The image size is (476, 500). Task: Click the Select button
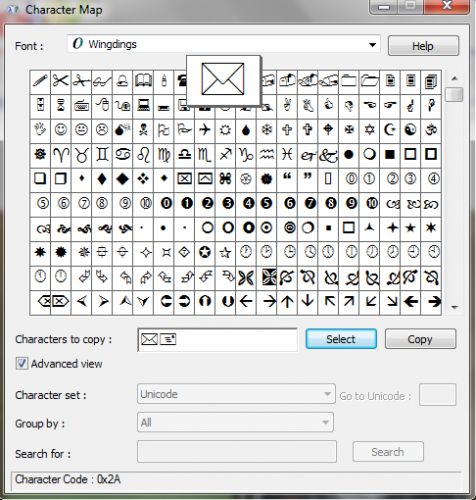(341, 339)
